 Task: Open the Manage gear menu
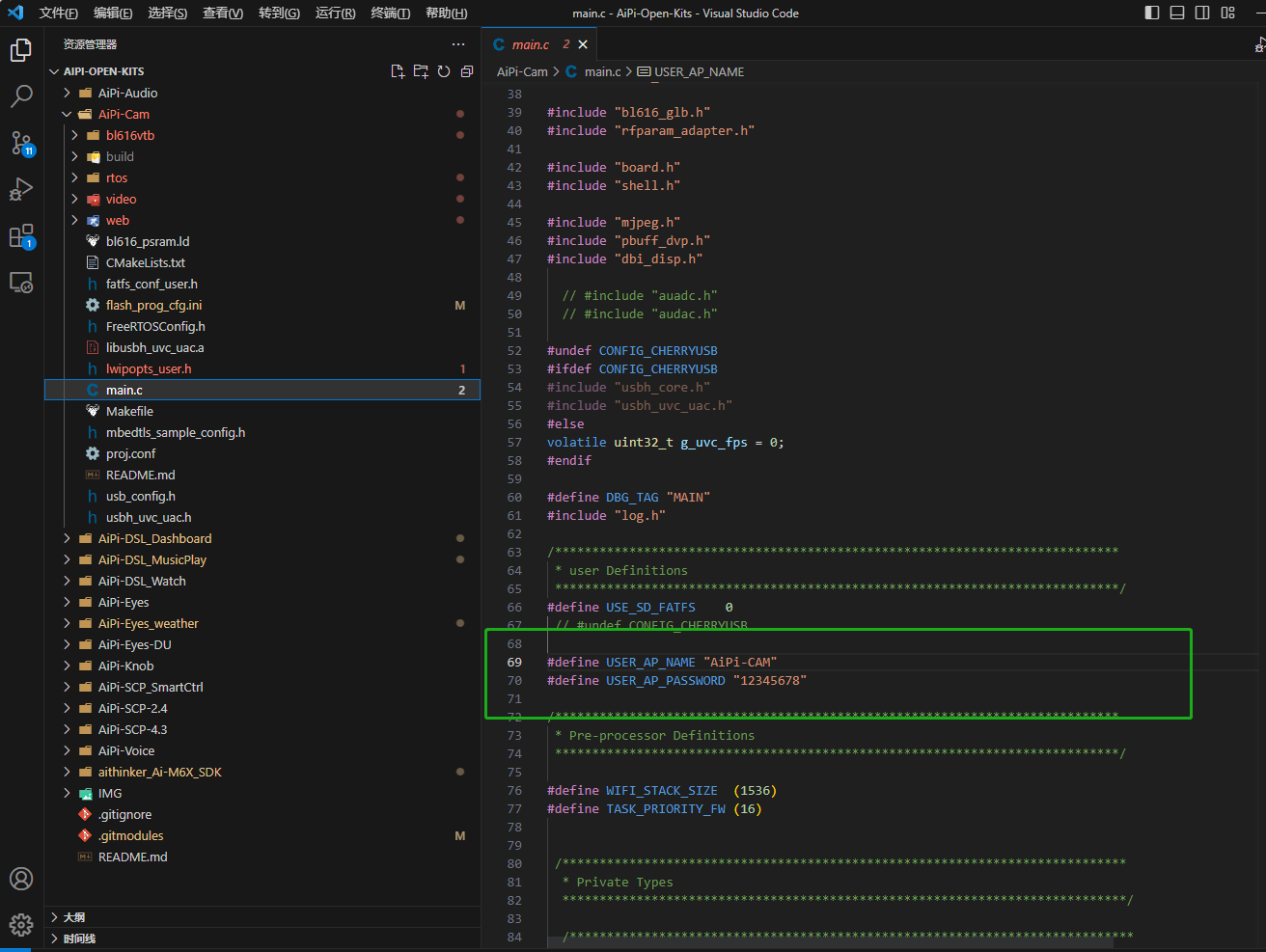[x=21, y=925]
